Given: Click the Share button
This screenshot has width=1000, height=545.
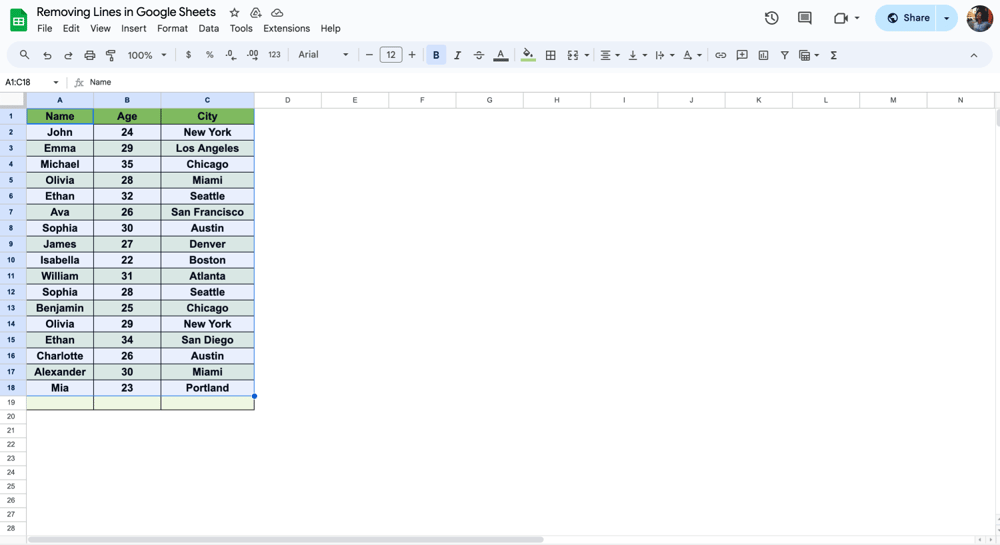Looking at the screenshot, I should point(908,18).
